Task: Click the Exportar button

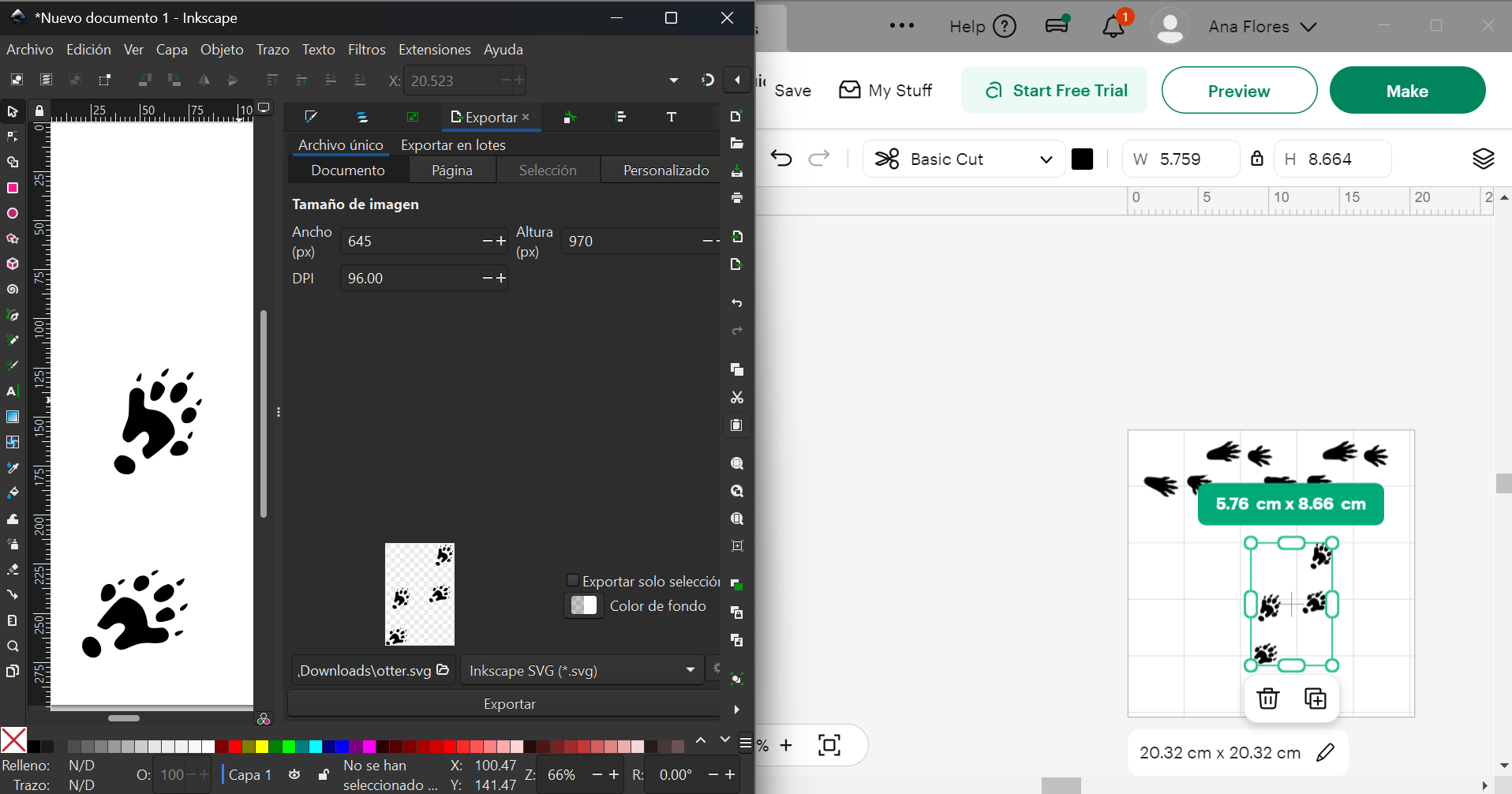Action: tap(509, 703)
